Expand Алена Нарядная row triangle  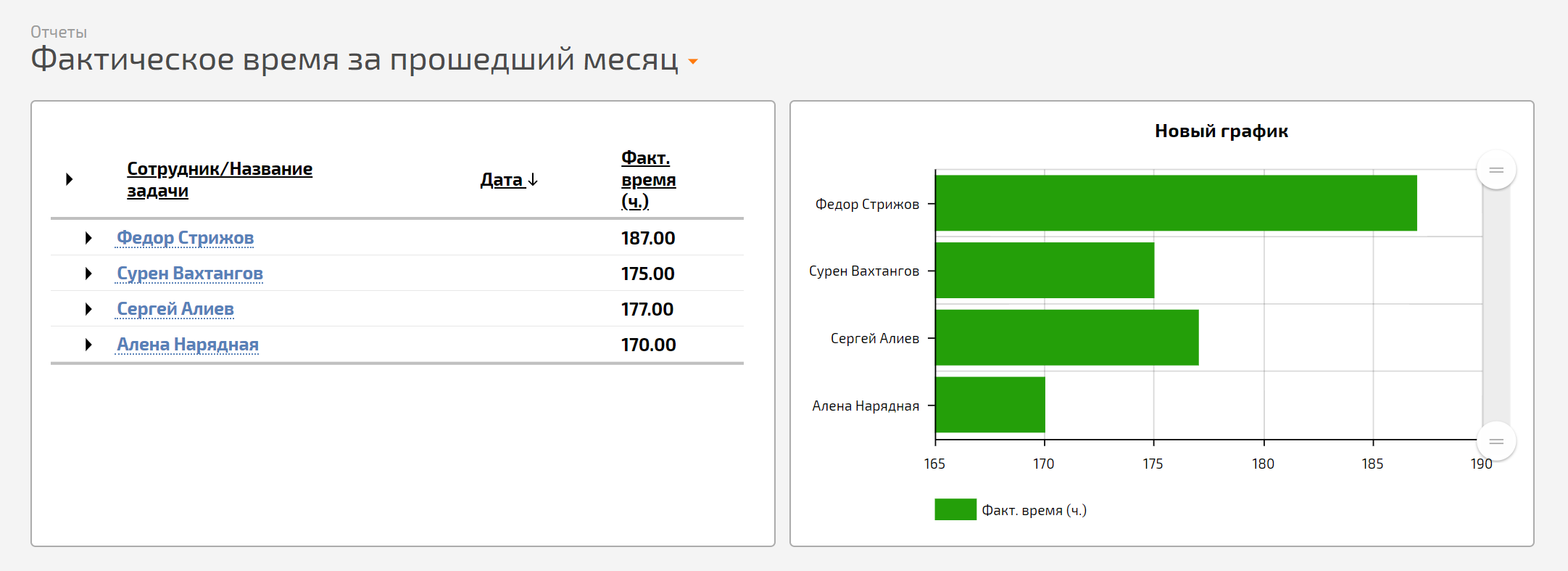point(88,345)
